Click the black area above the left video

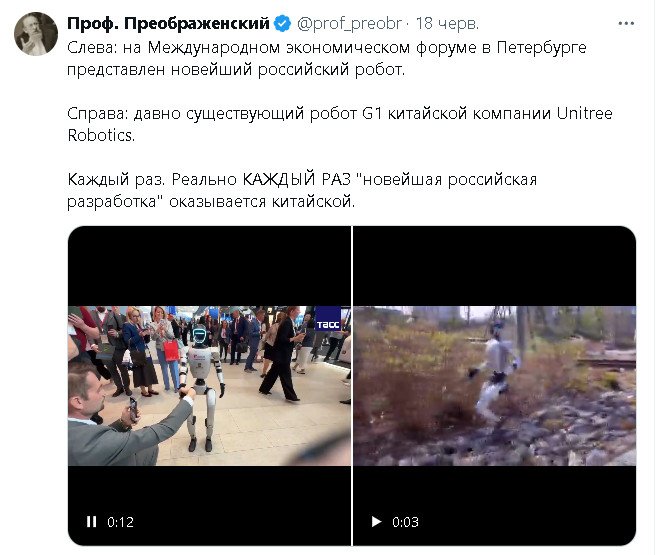coord(209,266)
